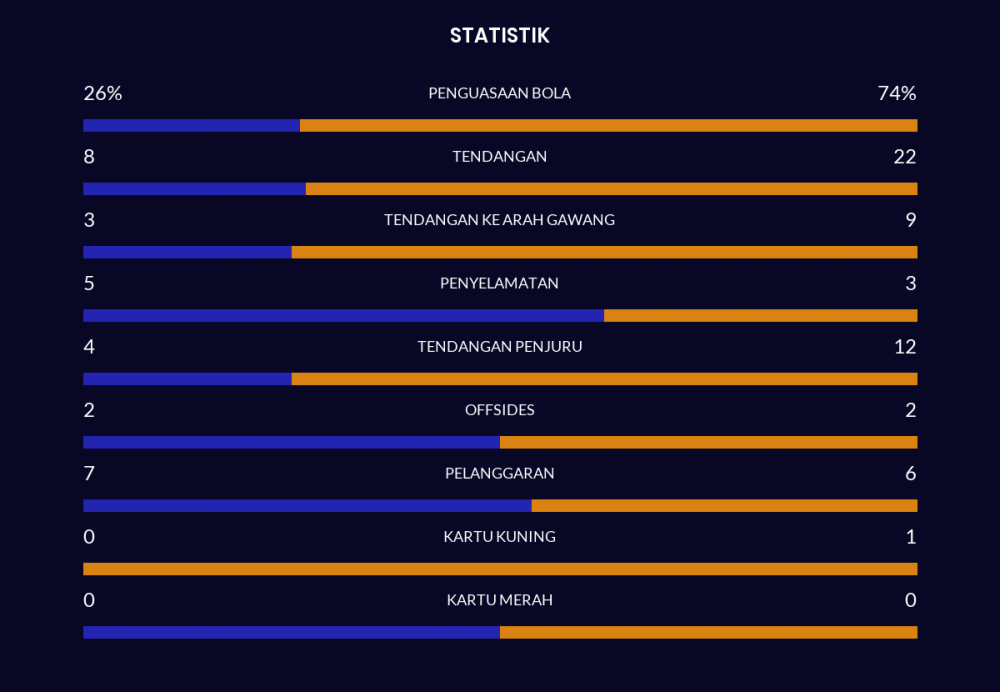Click the 22 value for Tendangan
This screenshot has height=692, width=1000.
904,157
